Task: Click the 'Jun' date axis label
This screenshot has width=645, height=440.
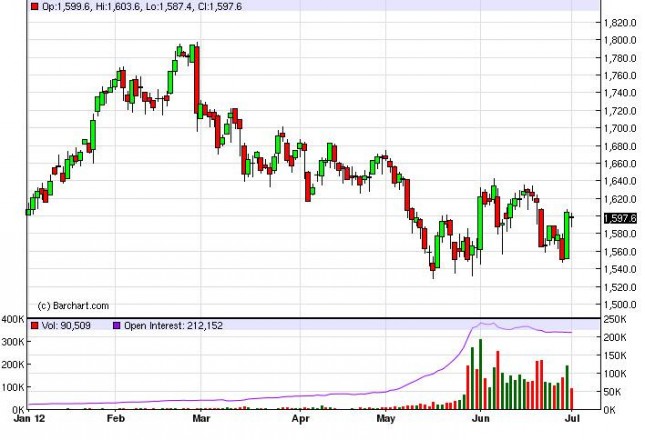Action: tap(480, 419)
